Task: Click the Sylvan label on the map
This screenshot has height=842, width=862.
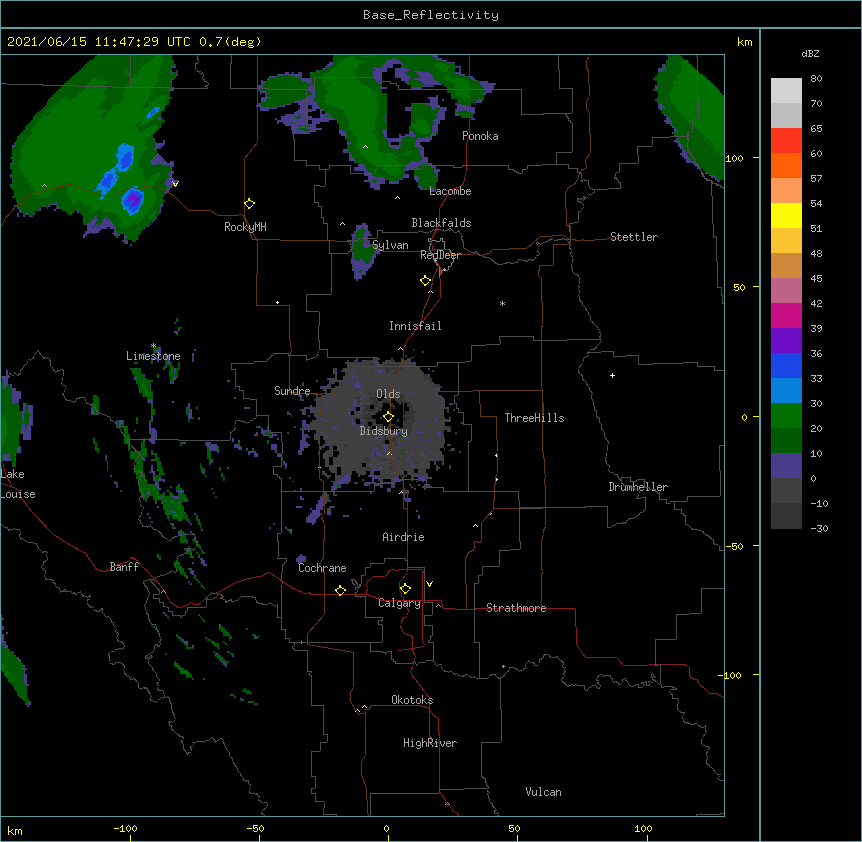Action: 390,245
